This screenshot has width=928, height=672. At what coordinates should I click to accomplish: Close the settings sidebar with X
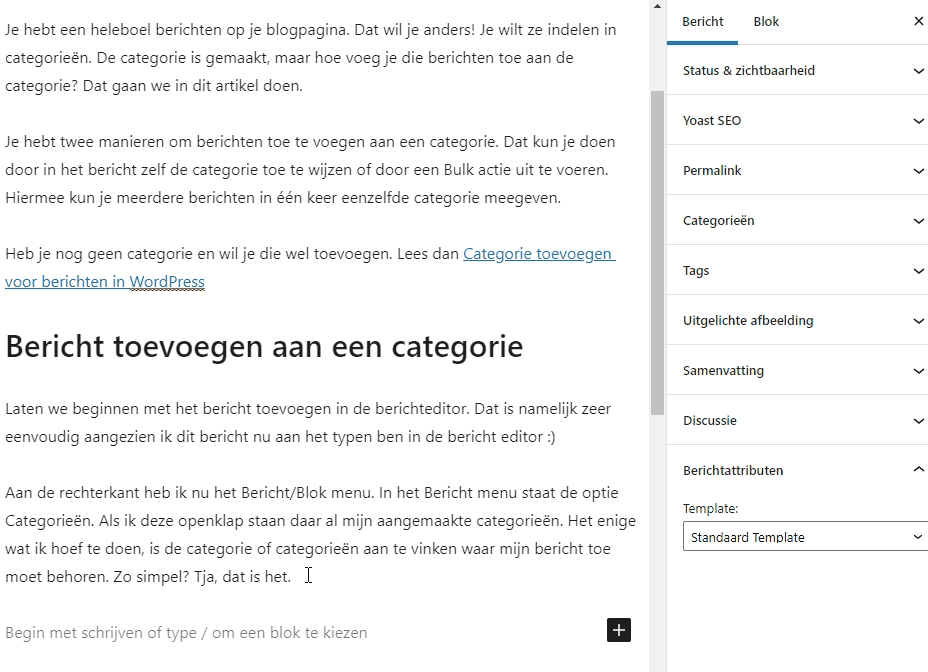pyautogui.click(x=918, y=21)
